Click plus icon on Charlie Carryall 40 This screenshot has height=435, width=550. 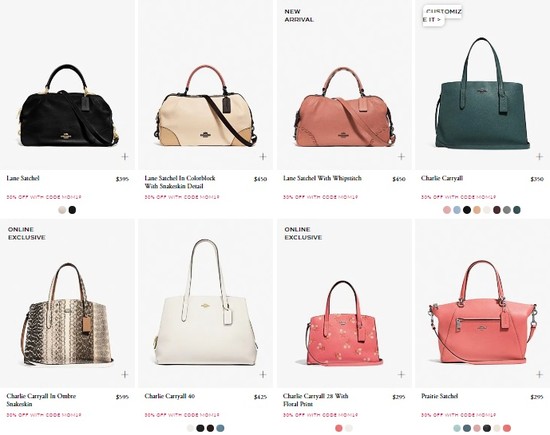click(263, 374)
